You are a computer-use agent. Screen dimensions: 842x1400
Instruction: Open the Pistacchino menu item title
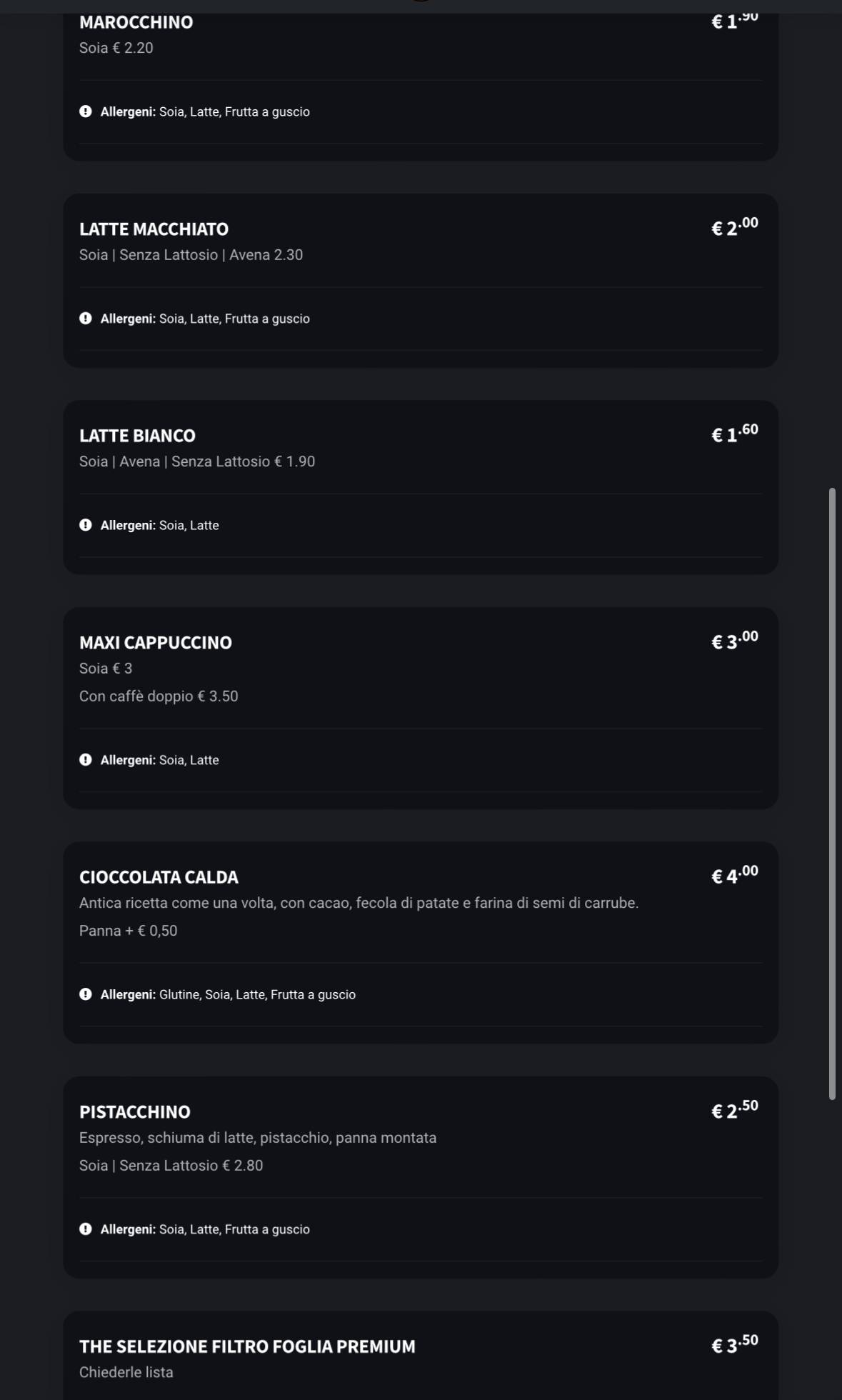[x=134, y=1112]
